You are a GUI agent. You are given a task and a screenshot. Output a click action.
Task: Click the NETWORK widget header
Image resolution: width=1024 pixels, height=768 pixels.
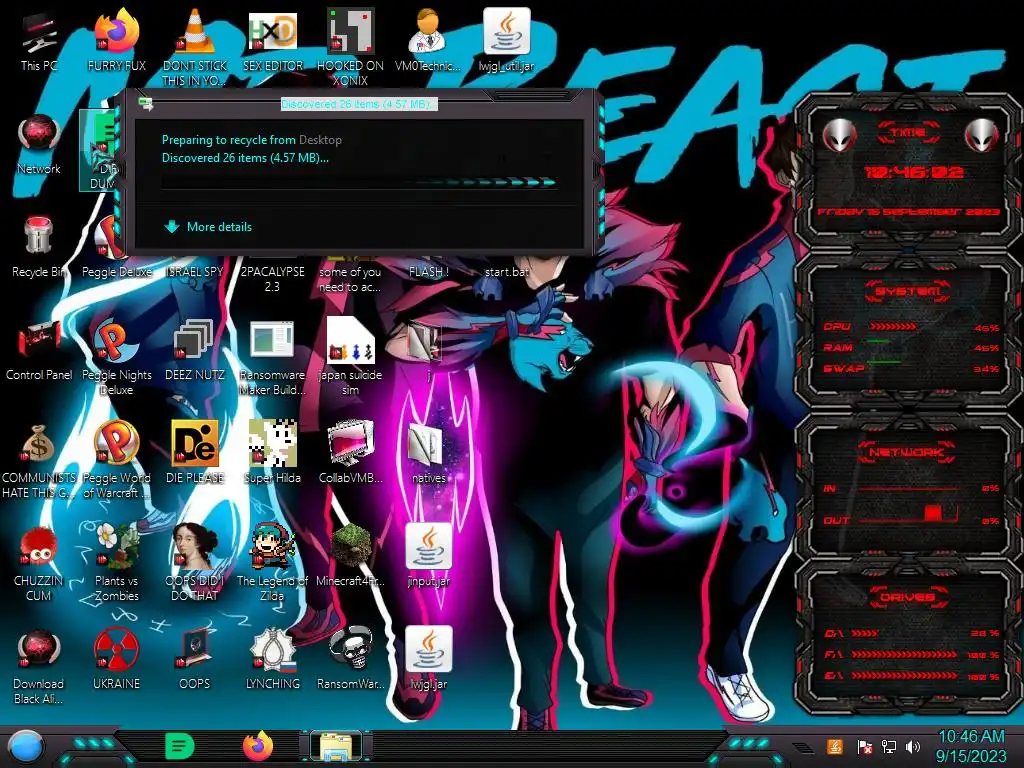coord(908,451)
